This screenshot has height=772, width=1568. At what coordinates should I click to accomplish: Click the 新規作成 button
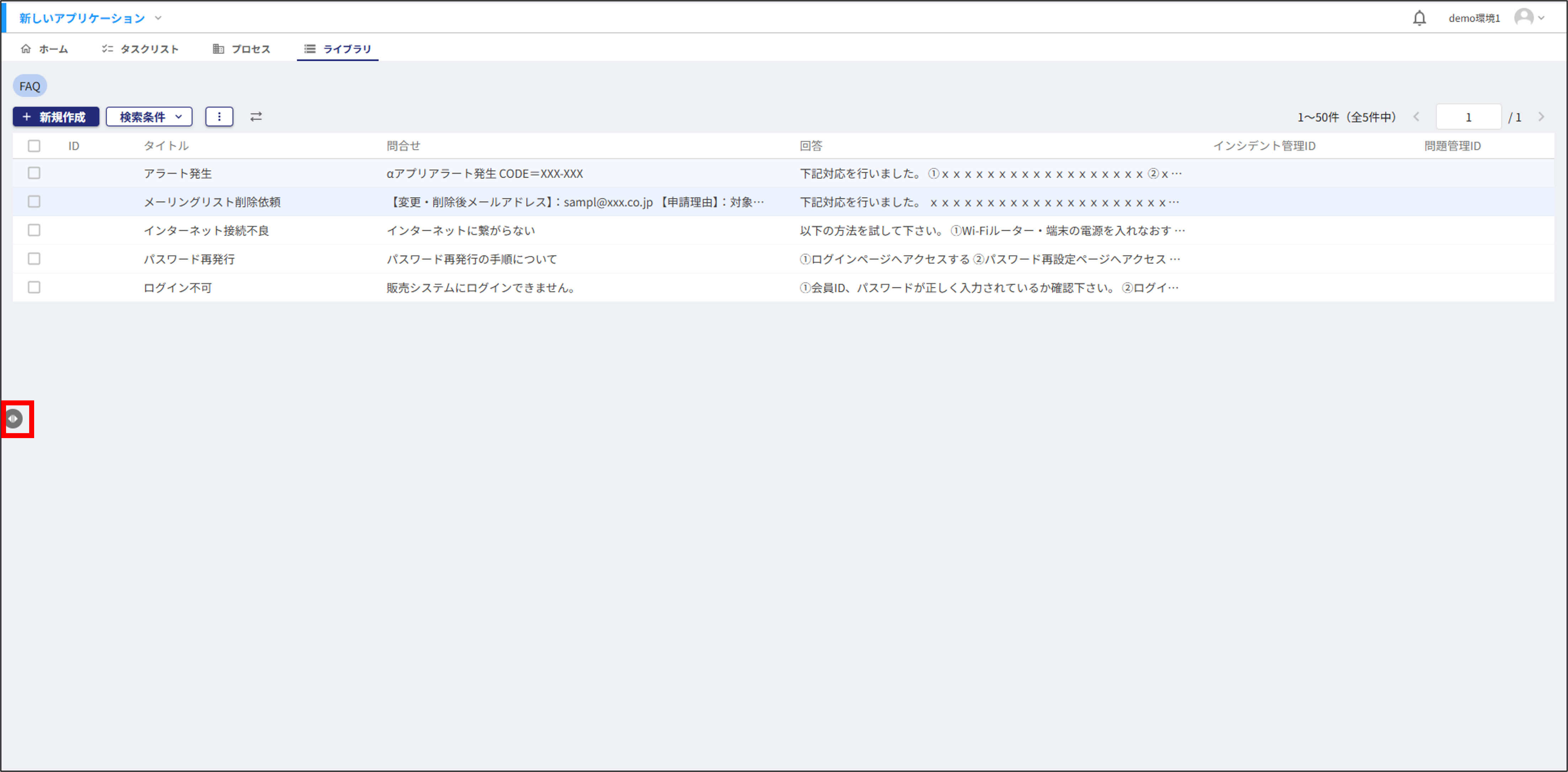tap(55, 116)
